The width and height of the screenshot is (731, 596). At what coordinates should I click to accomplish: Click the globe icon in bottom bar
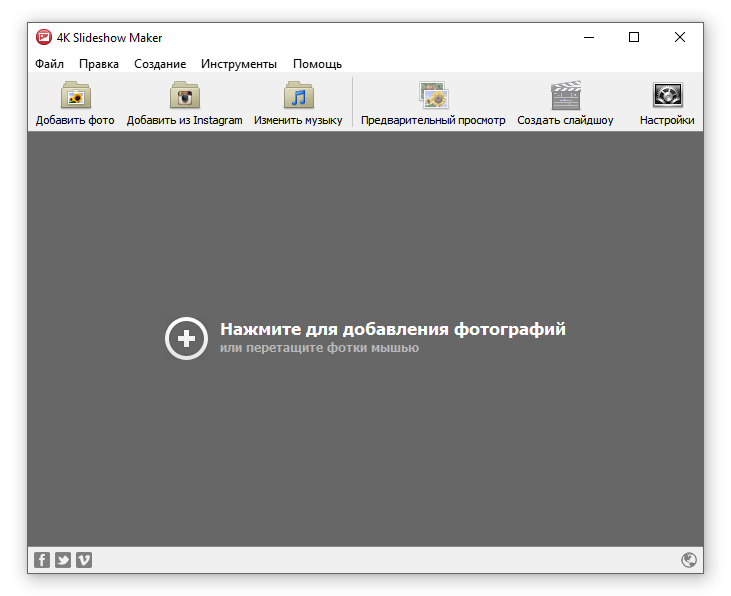[689, 560]
